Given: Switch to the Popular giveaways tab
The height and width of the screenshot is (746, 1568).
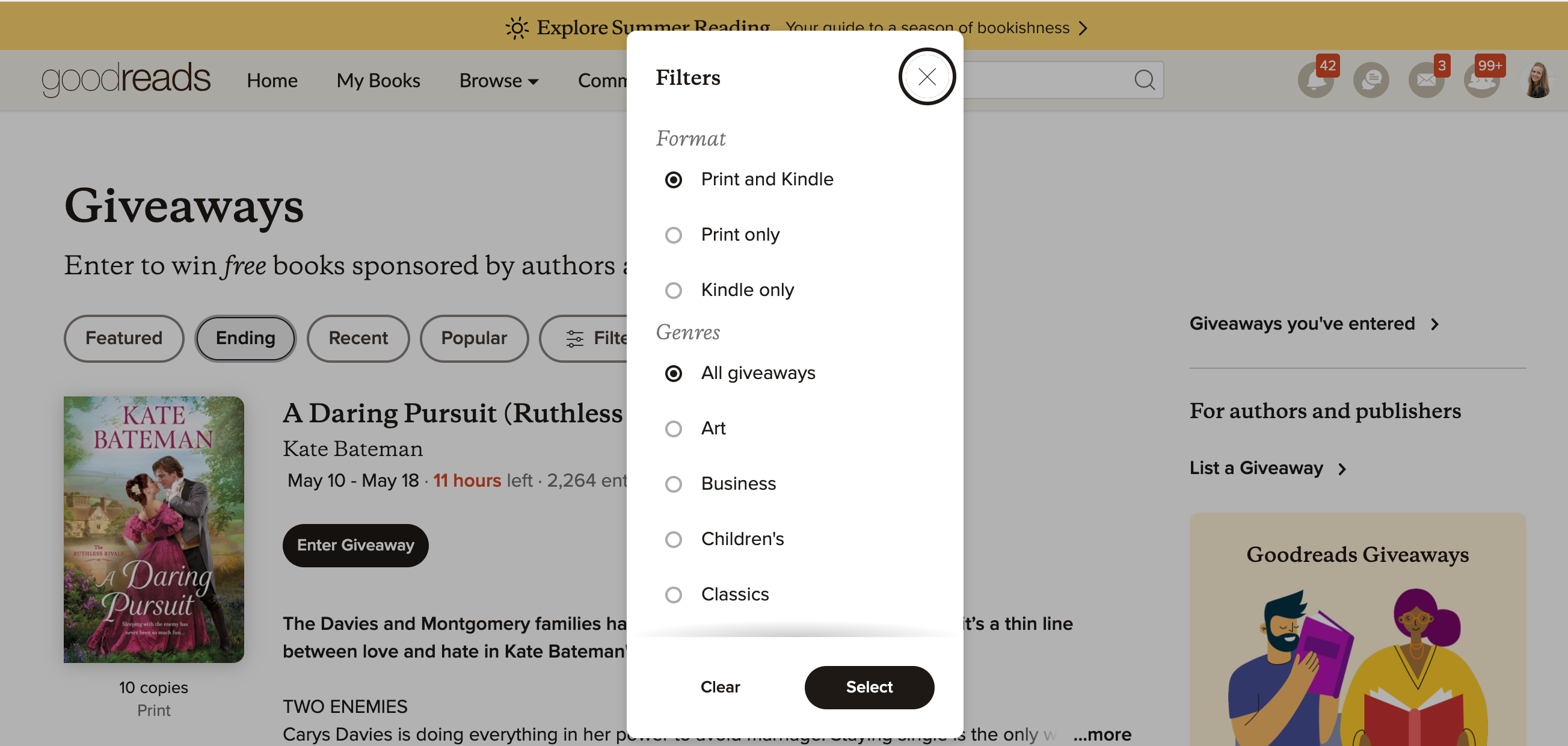Looking at the screenshot, I should click(474, 337).
